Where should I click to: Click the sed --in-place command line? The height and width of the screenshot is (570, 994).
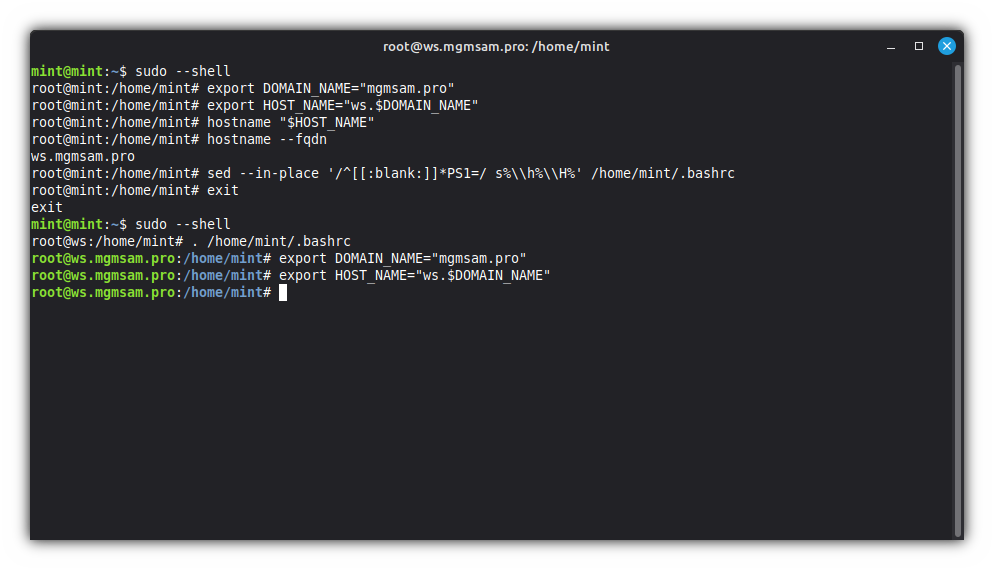tap(470, 173)
